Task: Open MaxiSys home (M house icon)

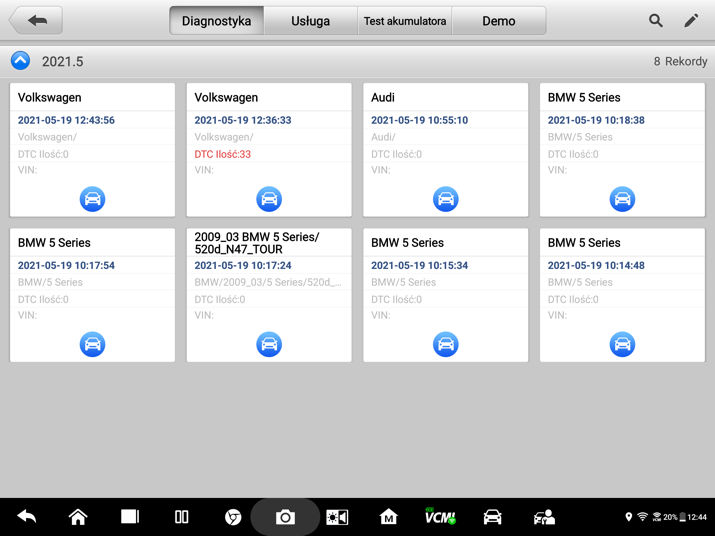Action: click(389, 517)
